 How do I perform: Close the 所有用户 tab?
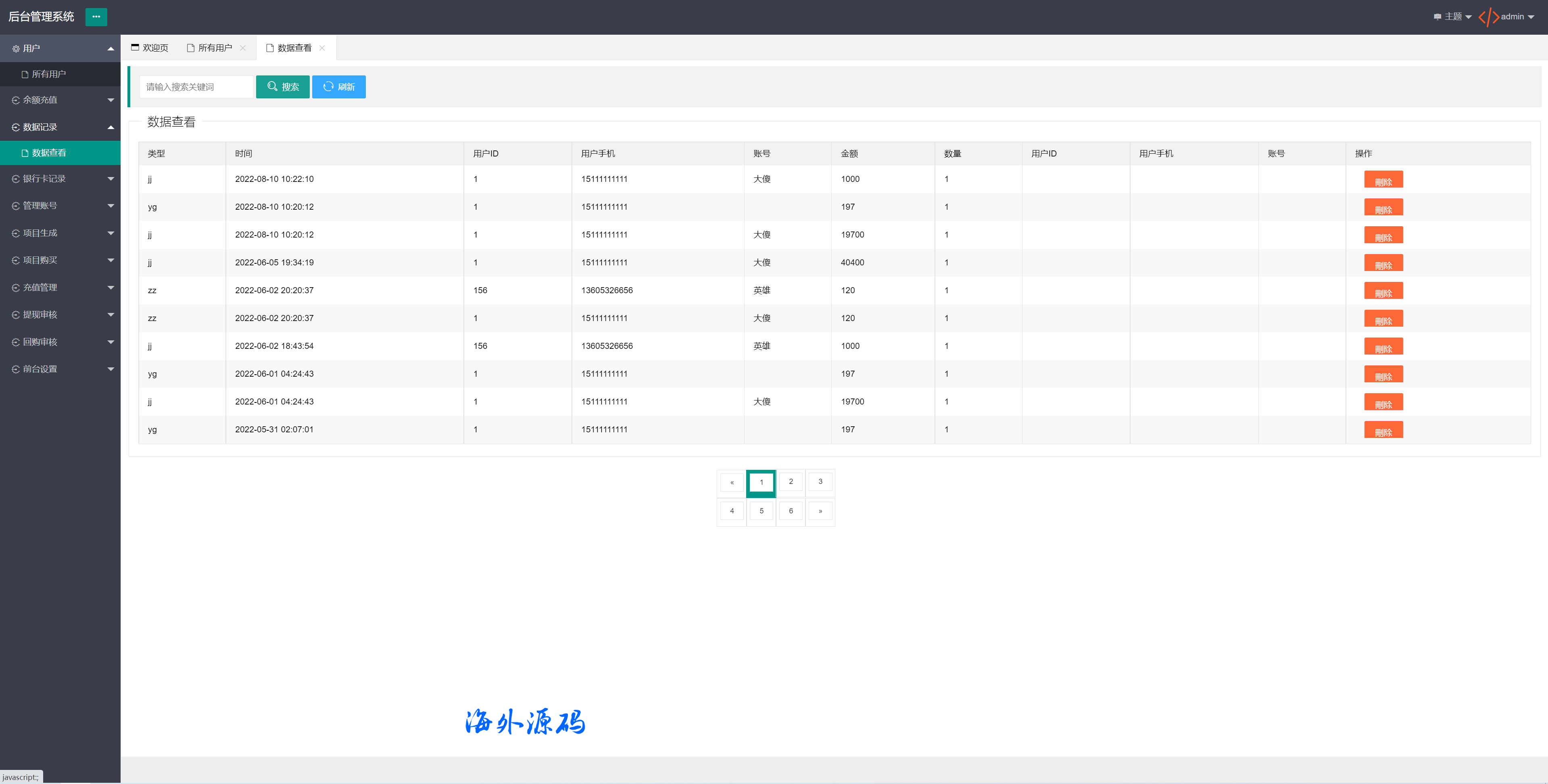[243, 48]
